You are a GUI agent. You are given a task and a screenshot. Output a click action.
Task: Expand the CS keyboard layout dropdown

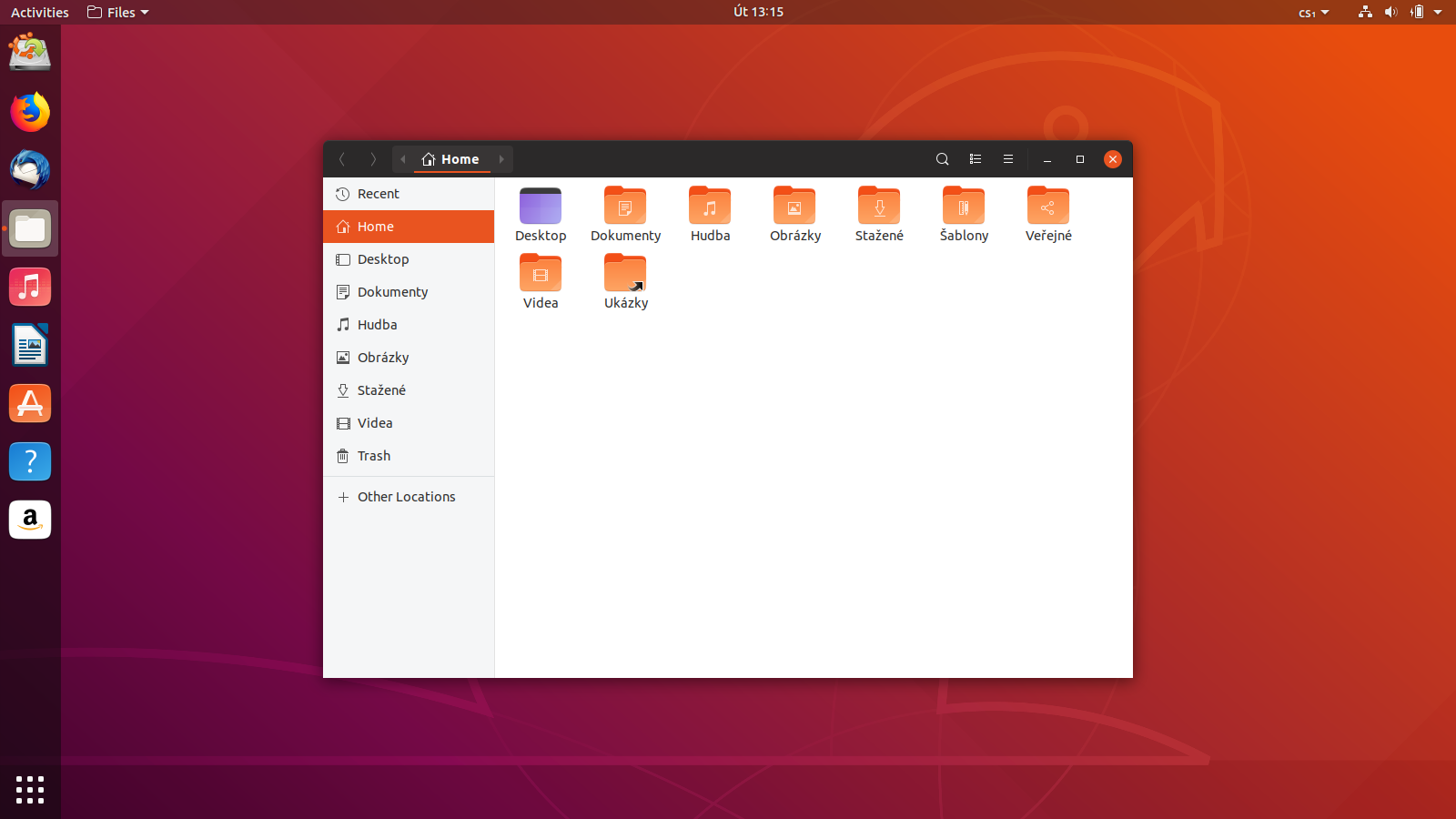[x=1313, y=12]
